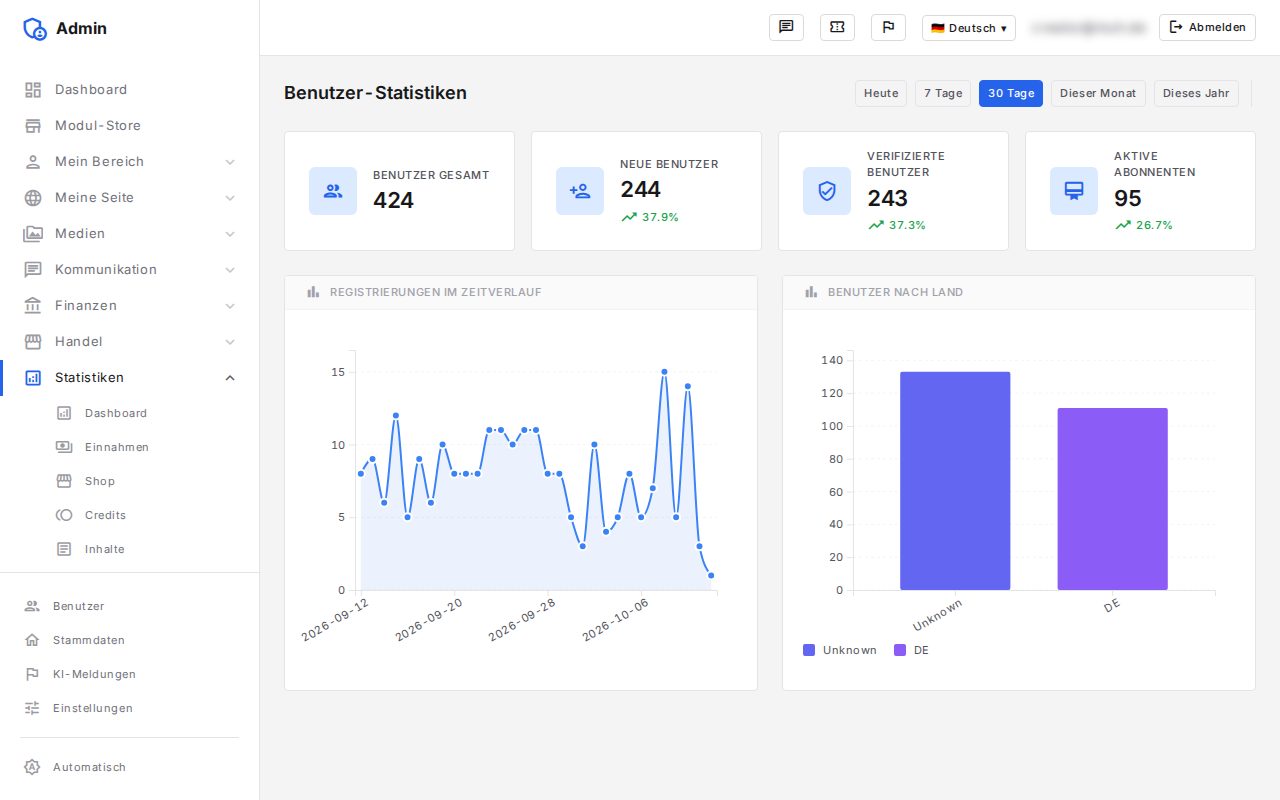
Task: Toggle the Unknown legend color swatch
Action: (809, 650)
